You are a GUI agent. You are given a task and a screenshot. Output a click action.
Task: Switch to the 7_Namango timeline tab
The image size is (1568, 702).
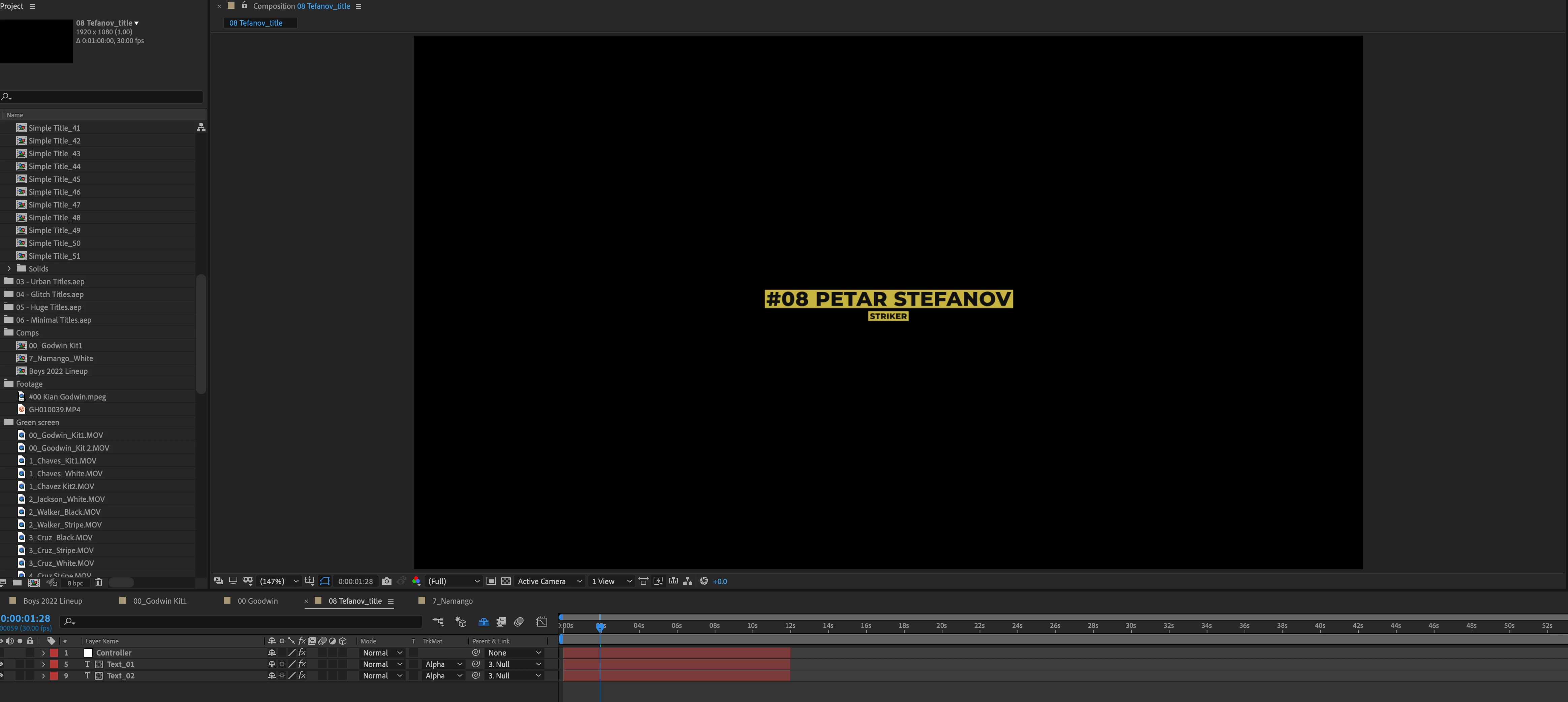(452, 601)
